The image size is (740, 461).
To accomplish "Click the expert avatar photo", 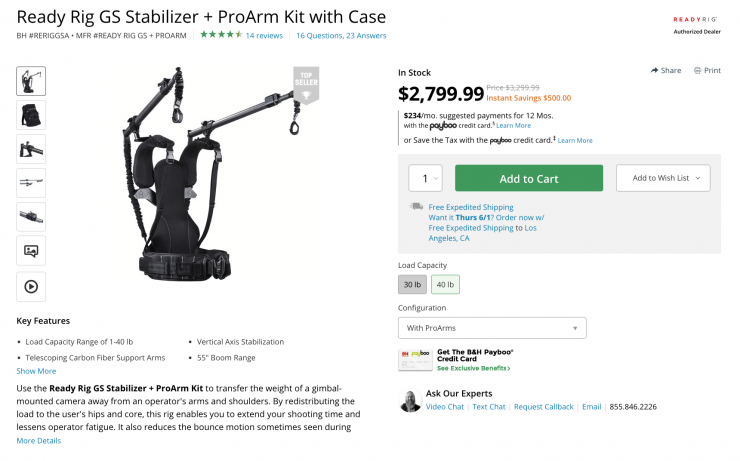I will [x=410, y=400].
